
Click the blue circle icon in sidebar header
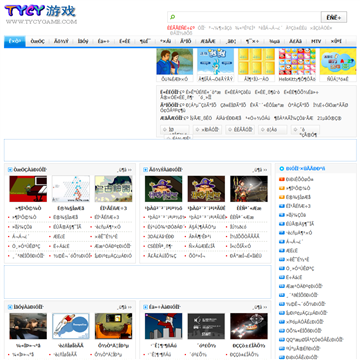[282, 169]
